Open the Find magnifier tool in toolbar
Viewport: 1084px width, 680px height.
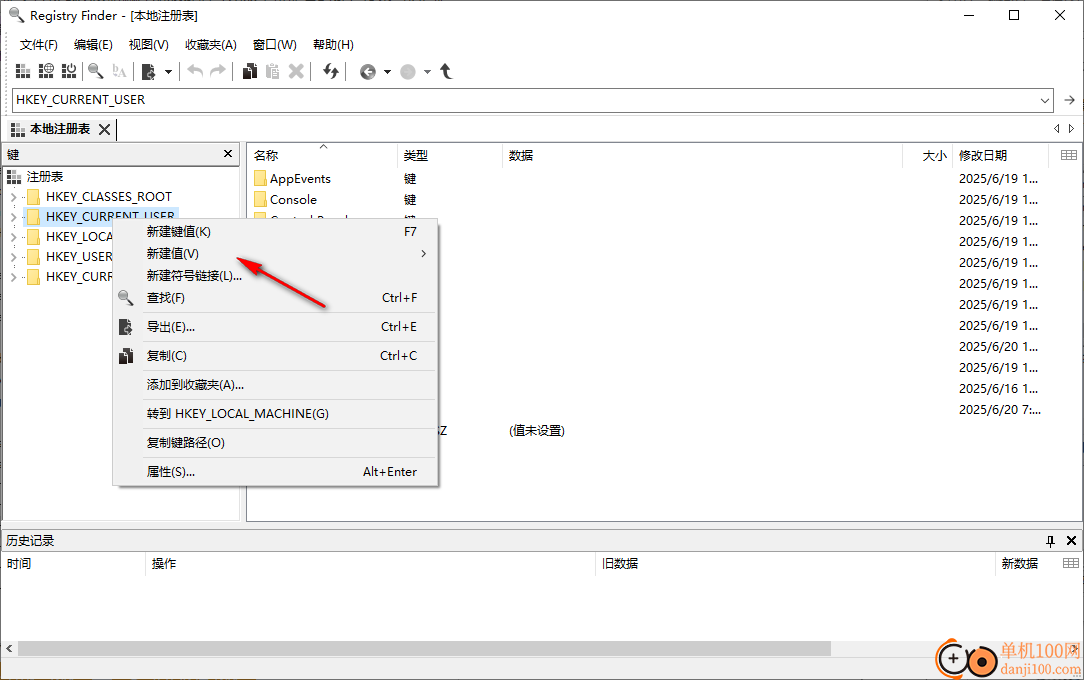click(96, 71)
